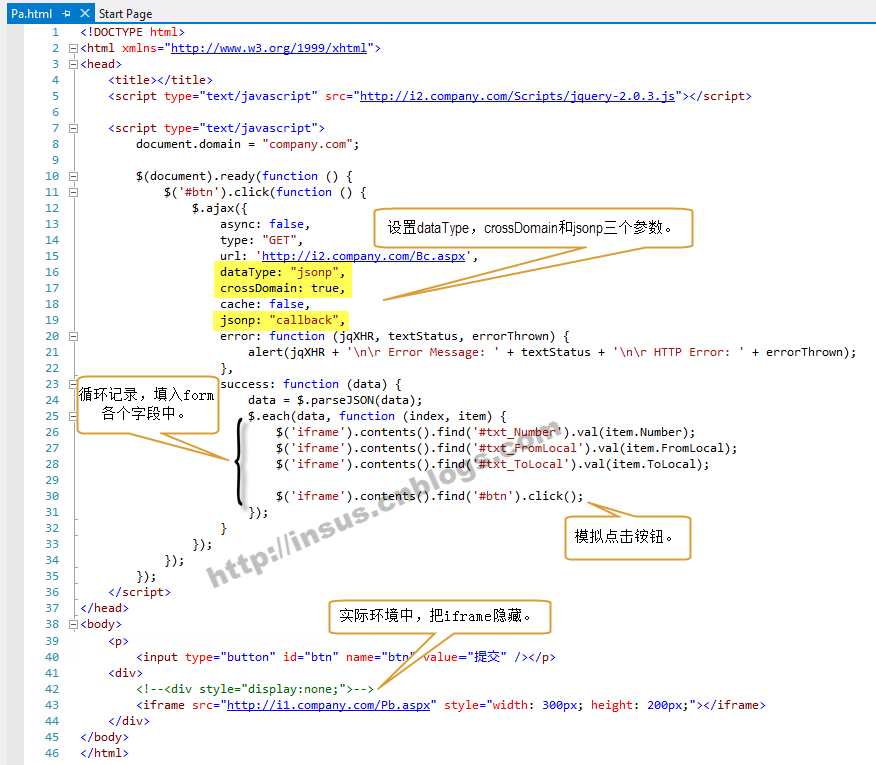Pin the Pa.html tab
The height and width of the screenshot is (765, 876).
coord(67,13)
